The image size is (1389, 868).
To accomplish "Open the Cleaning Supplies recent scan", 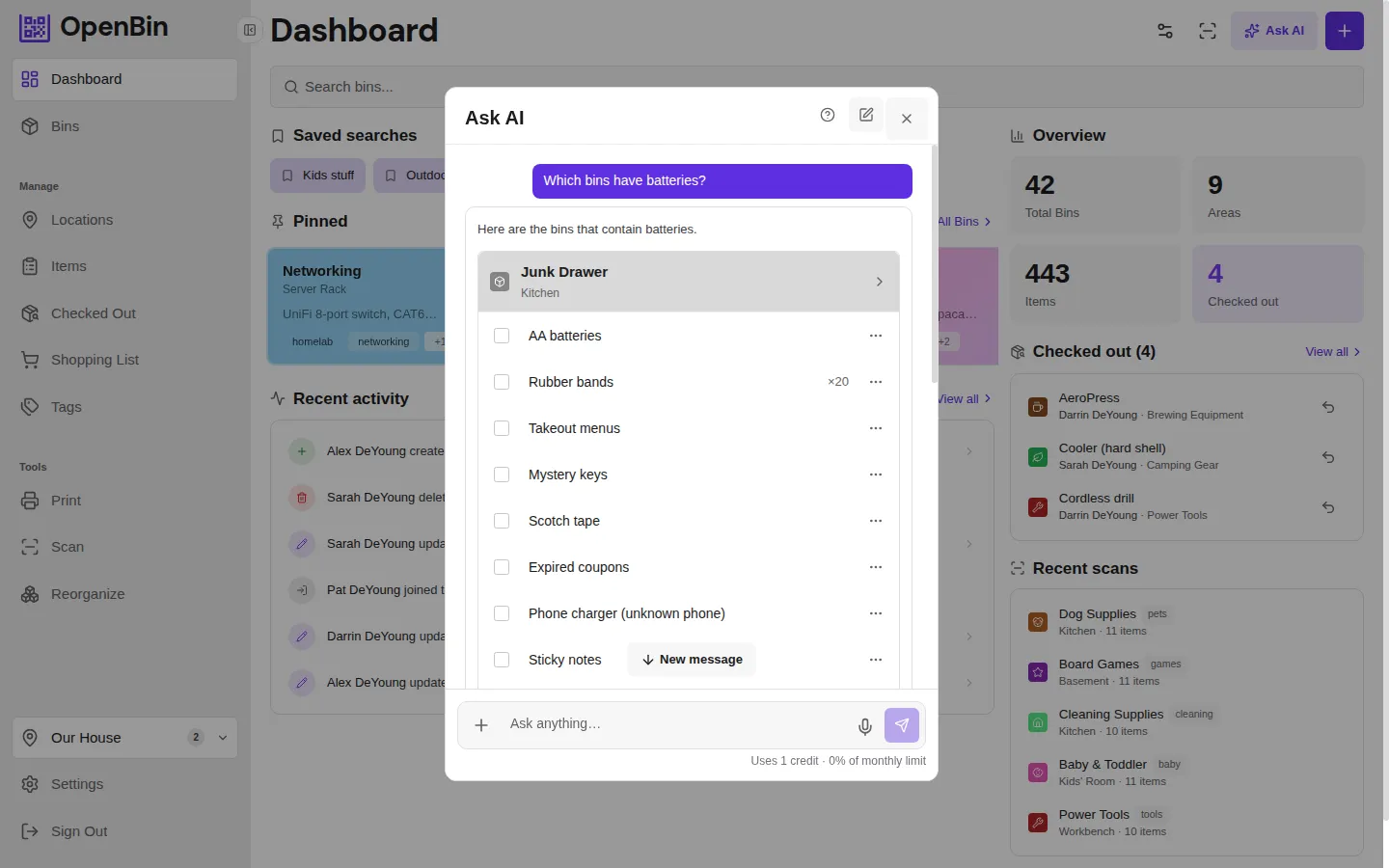I will pos(1186,722).
